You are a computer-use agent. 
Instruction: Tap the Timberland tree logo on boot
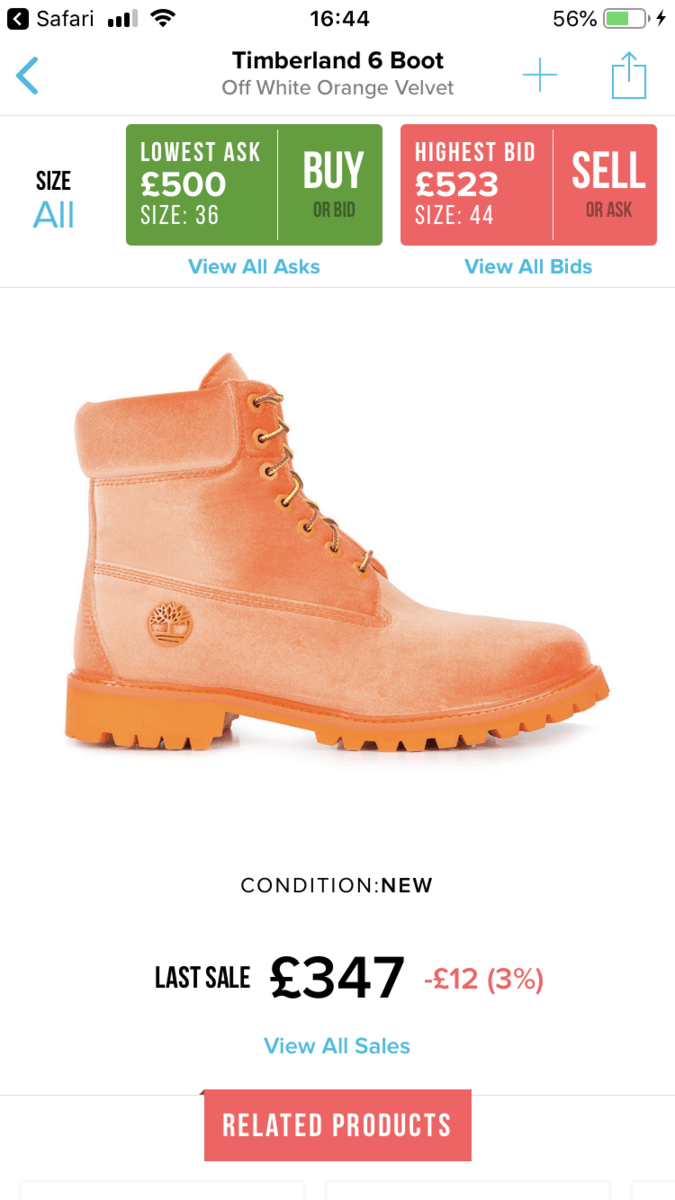[164, 617]
